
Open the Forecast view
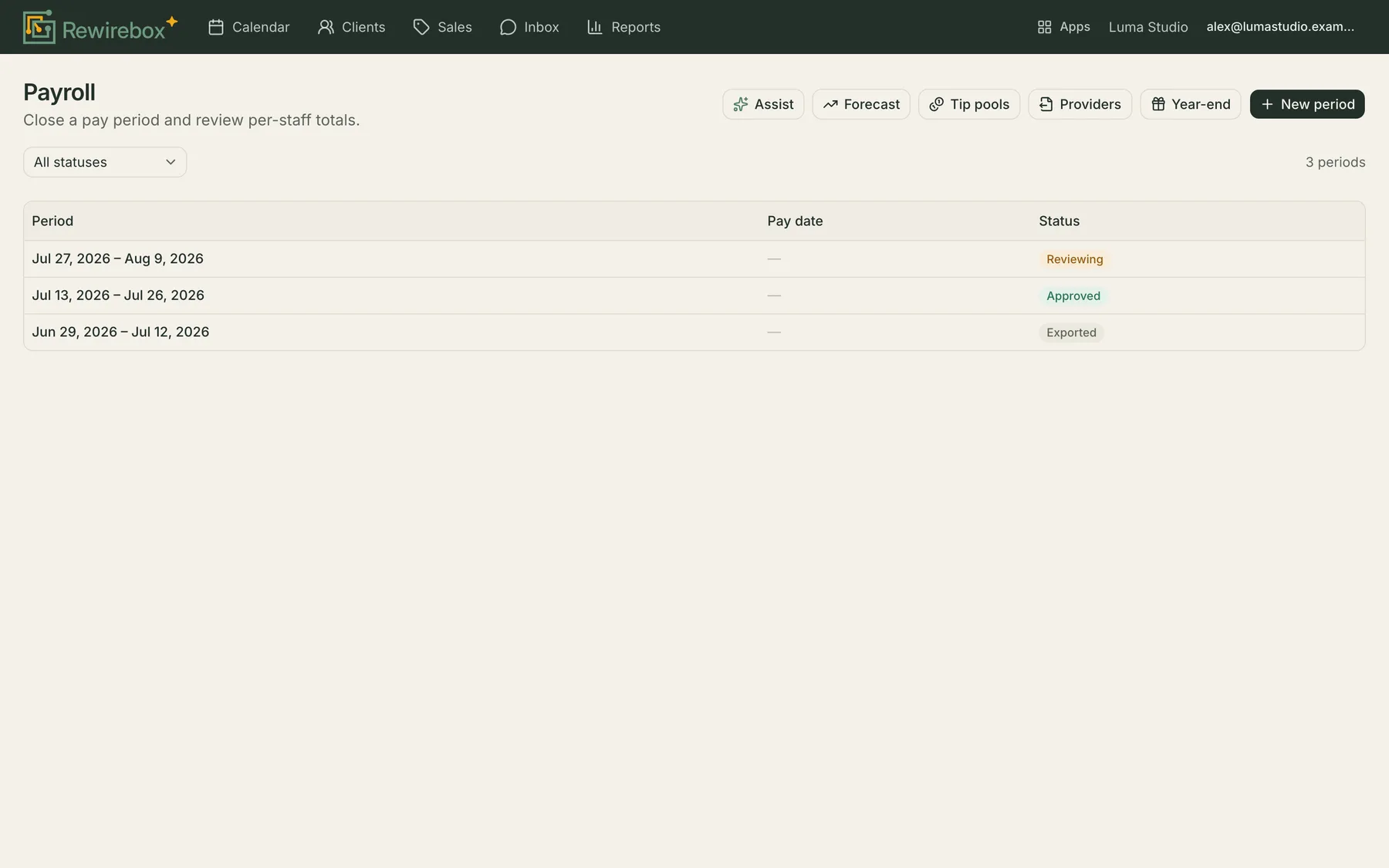point(861,104)
